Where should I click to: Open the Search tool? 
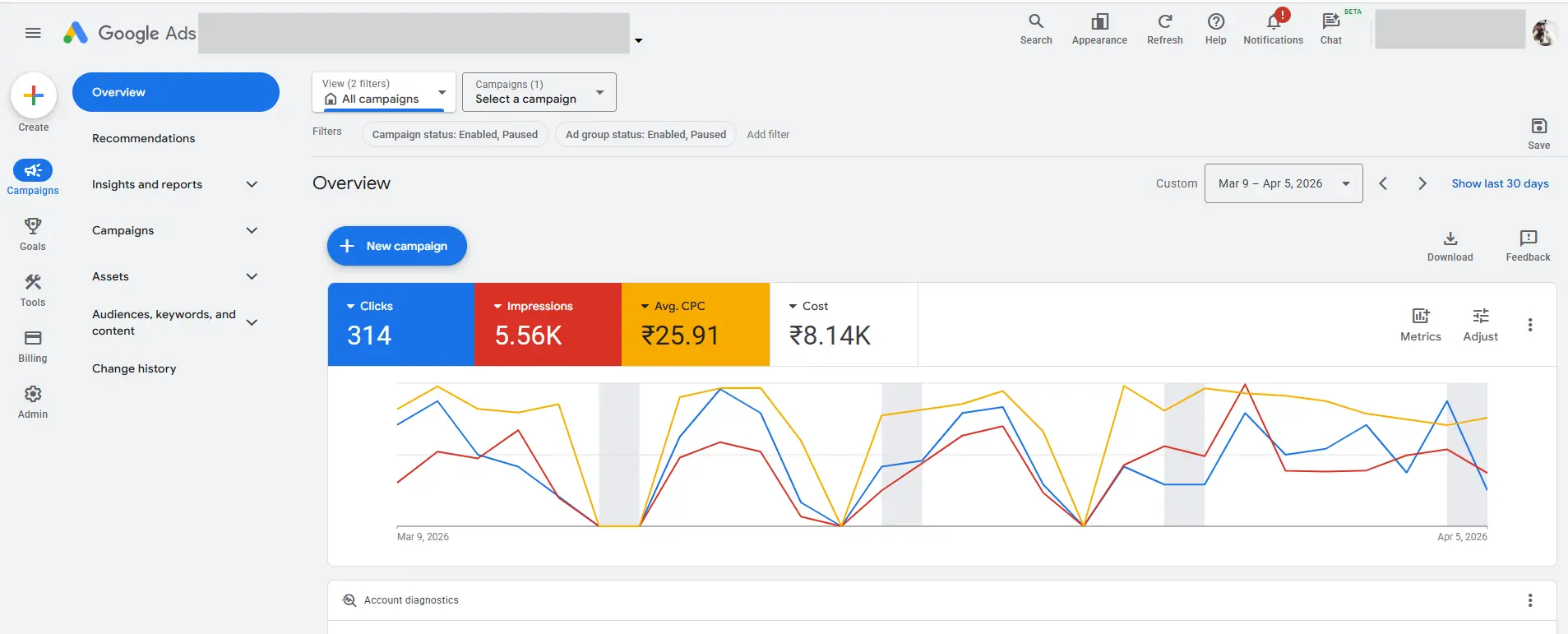(1036, 29)
